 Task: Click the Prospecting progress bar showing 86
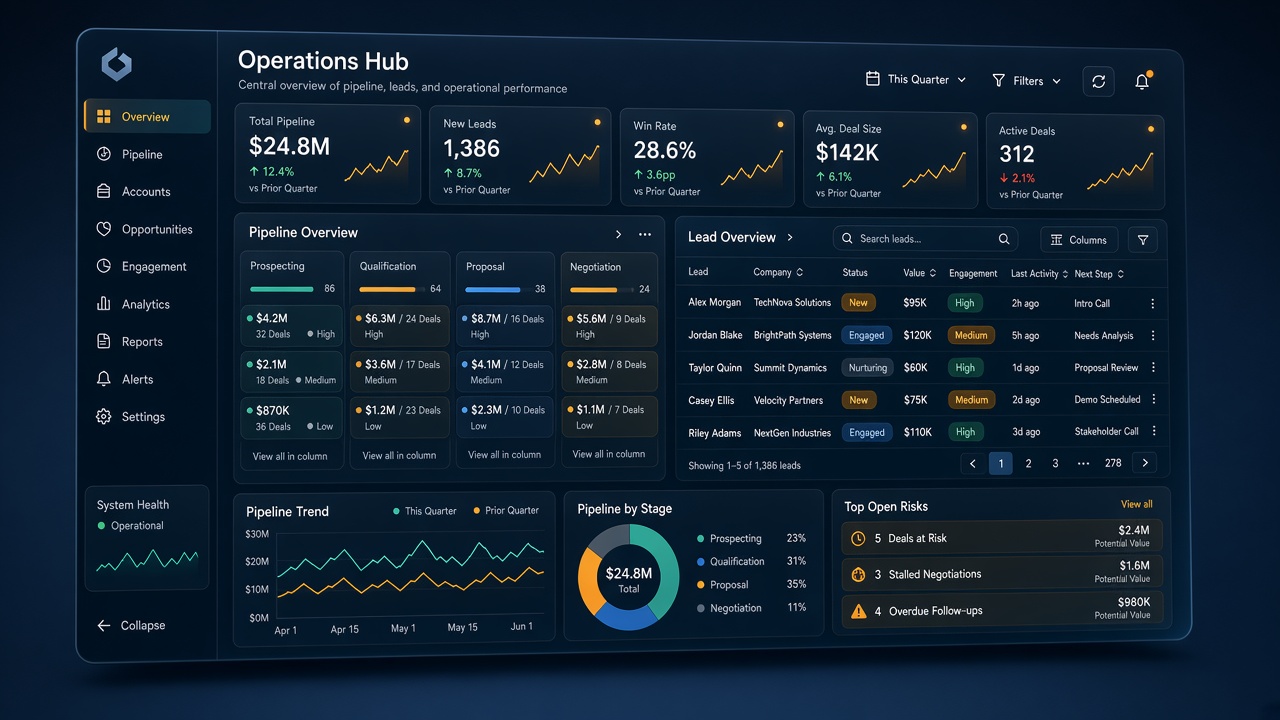click(x=282, y=289)
